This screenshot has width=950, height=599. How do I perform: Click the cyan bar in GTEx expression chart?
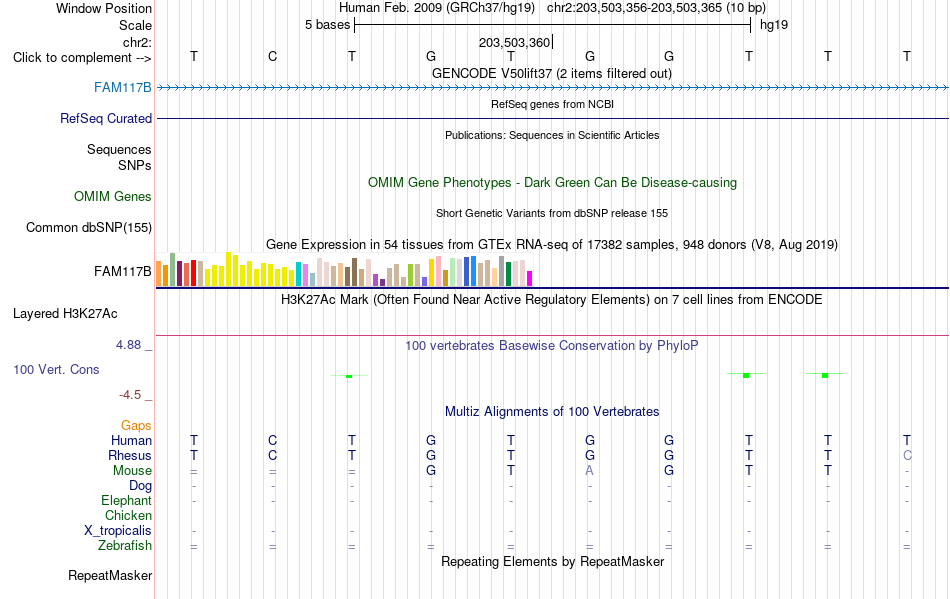[299, 274]
